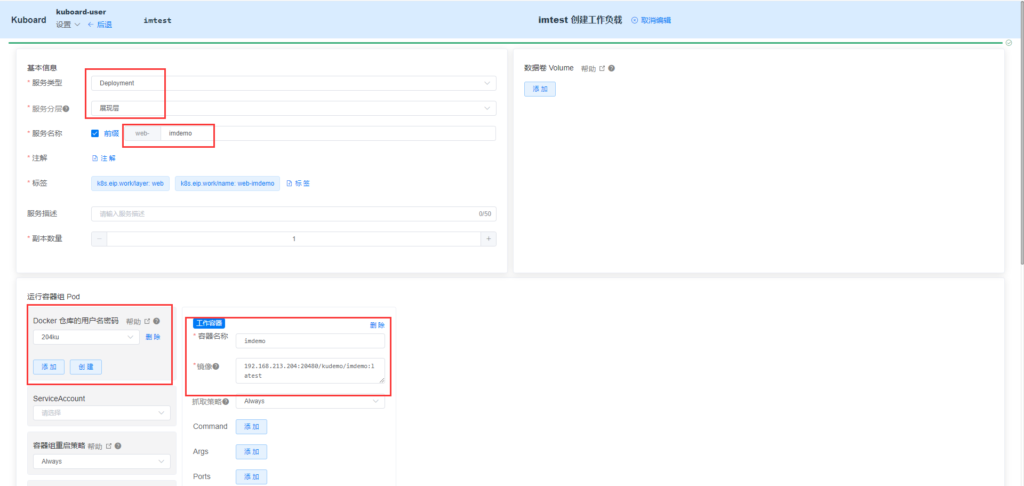This screenshot has height=486, width=1024.
Task: Click the help question icon beside 服务分层
Action: [x=66, y=108]
